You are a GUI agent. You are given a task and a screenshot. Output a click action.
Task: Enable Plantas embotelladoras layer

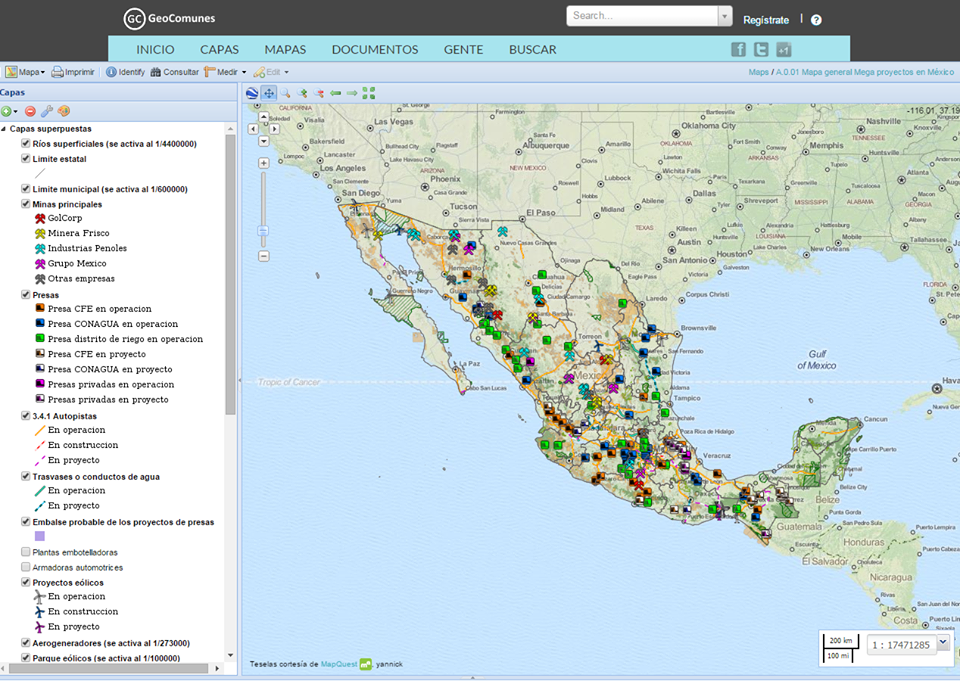coord(25,552)
